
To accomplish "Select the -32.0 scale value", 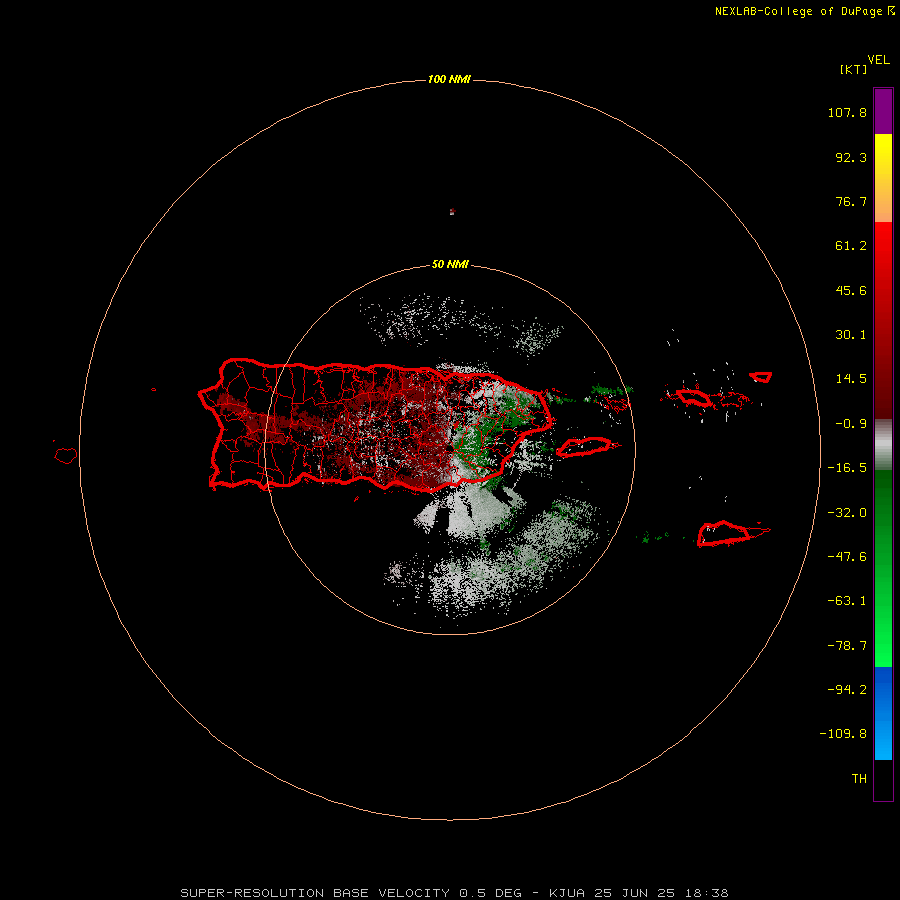I will click(847, 513).
